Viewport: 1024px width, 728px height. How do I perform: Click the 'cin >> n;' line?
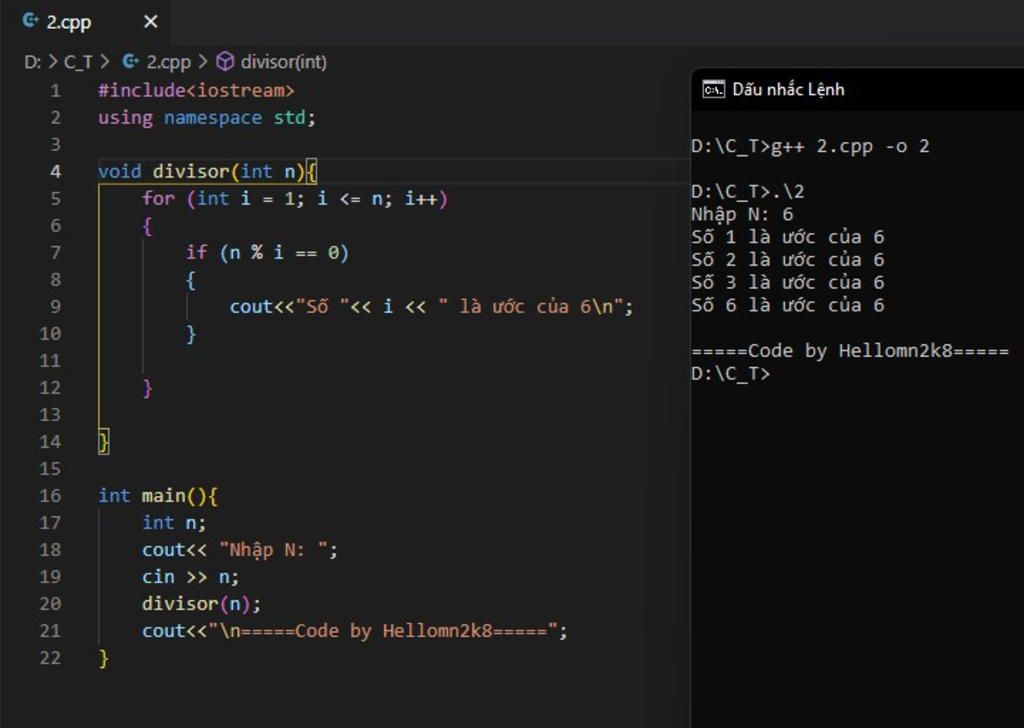point(191,577)
